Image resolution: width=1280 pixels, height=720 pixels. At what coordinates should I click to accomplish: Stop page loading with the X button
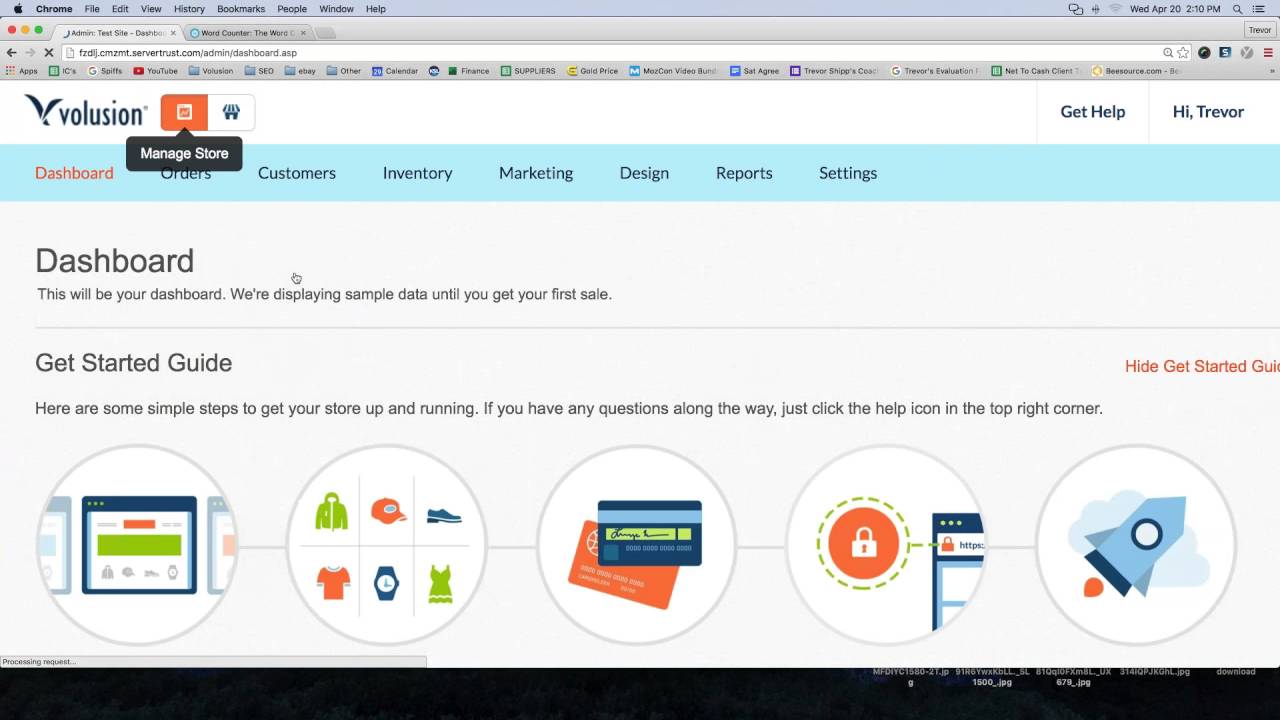click(49, 52)
